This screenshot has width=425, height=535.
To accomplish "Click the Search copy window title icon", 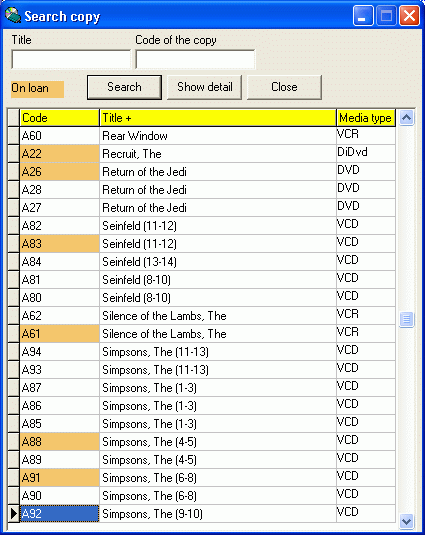I will (13, 16).
